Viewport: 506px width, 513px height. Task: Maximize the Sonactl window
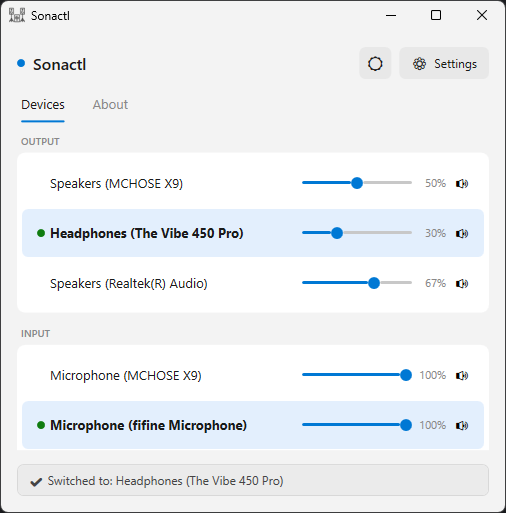(436, 15)
